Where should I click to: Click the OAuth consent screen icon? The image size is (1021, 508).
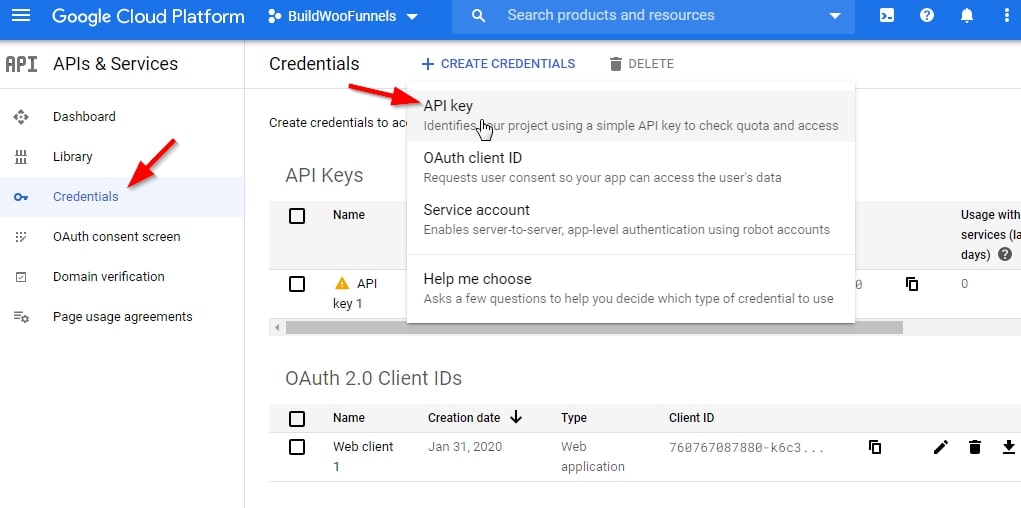pyautogui.click(x=21, y=236)
